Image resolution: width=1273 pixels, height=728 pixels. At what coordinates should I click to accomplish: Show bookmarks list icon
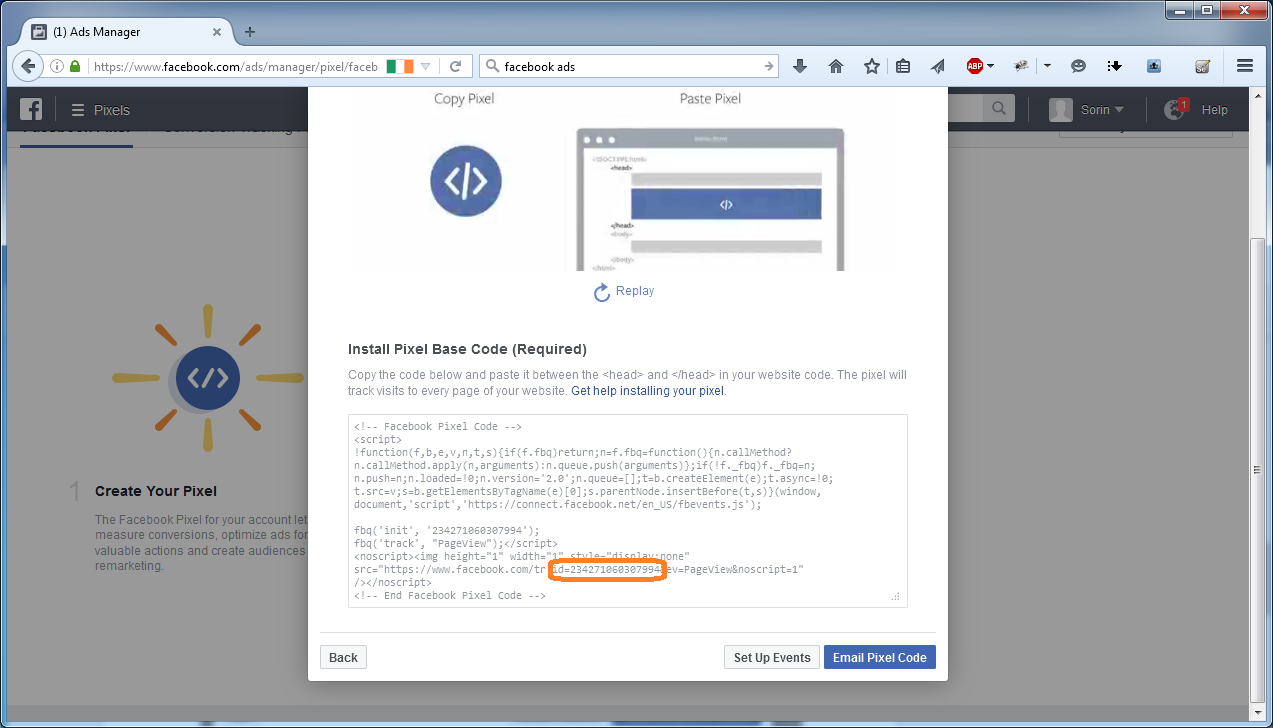903,67
